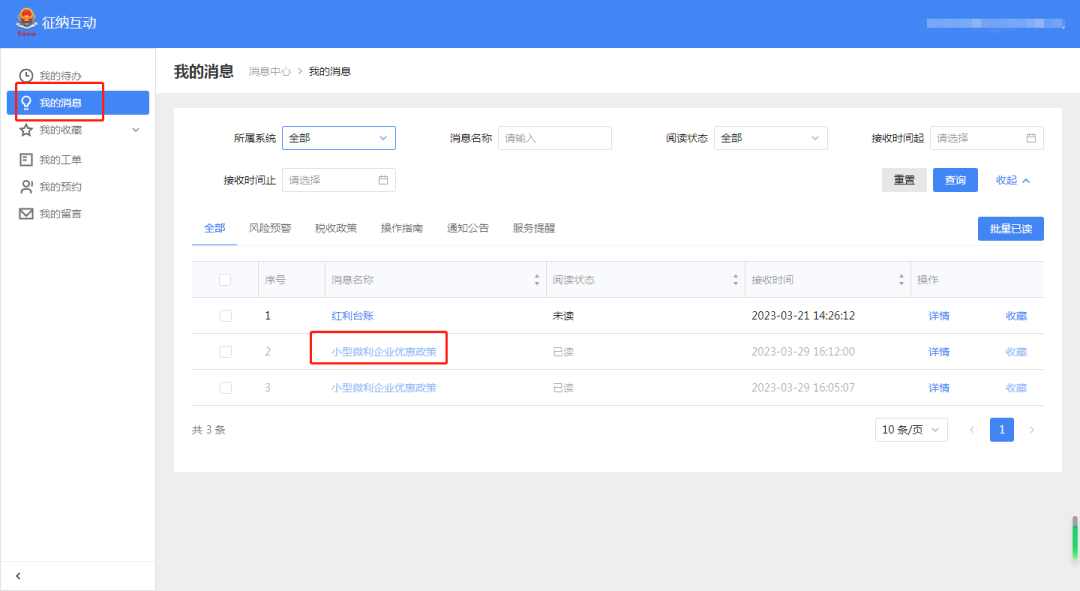Focus the 接收时间止 date field

[339, 180]
